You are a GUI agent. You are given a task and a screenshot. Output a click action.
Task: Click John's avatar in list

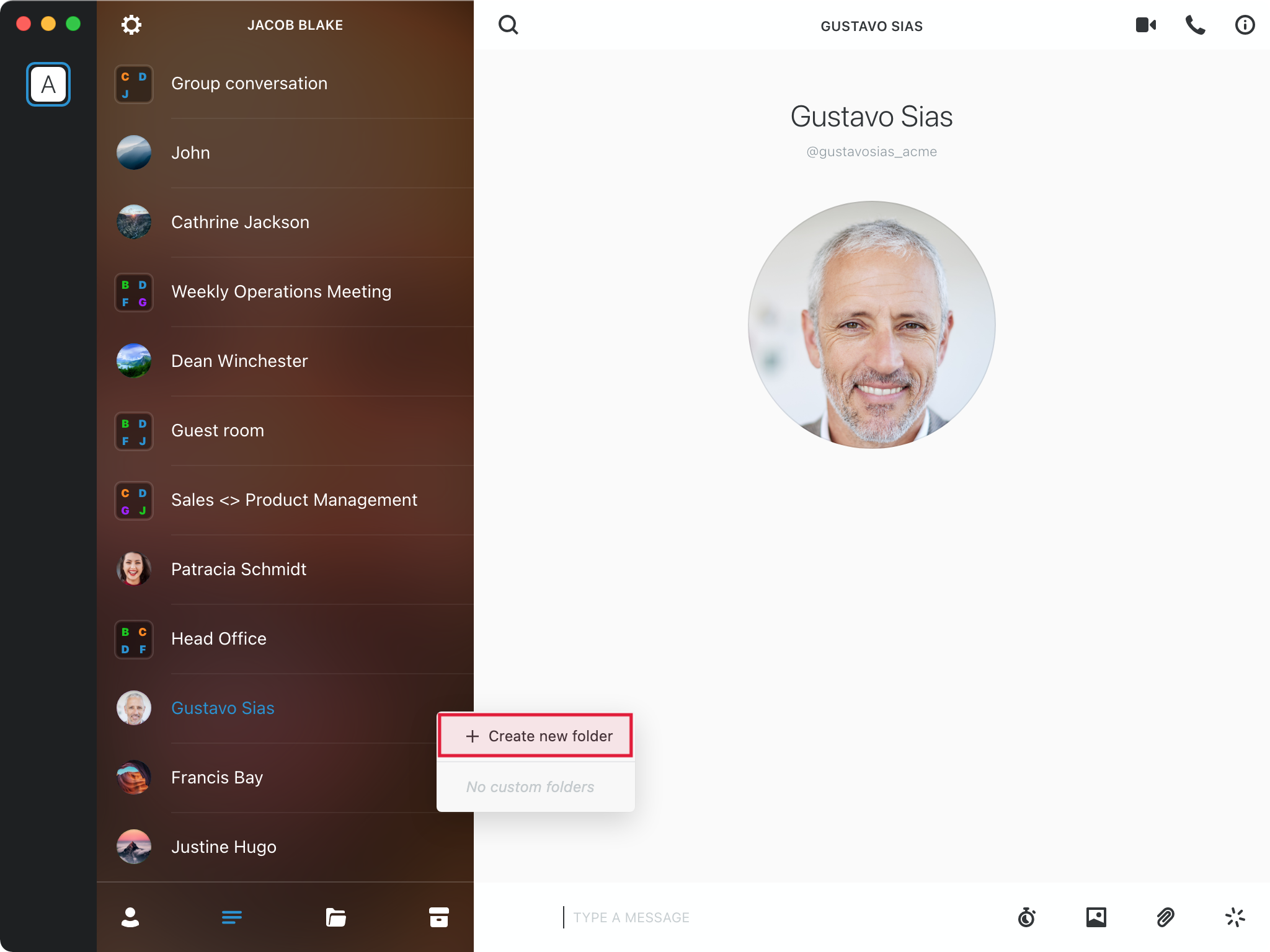click(134, 152)
